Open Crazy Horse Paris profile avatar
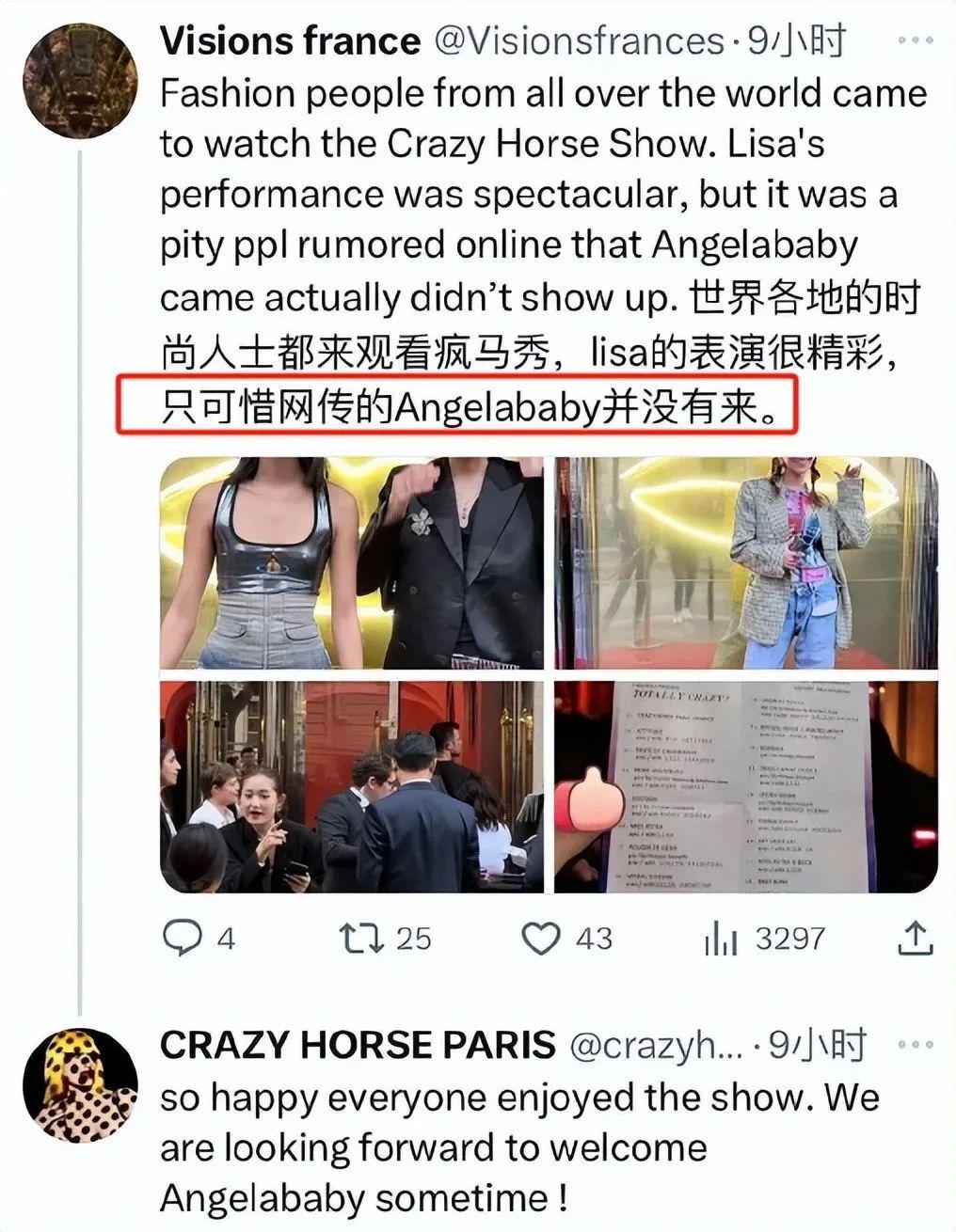Image resolution: width=956 pixels, height=1232 pixels. click(x=80, y=1084)
